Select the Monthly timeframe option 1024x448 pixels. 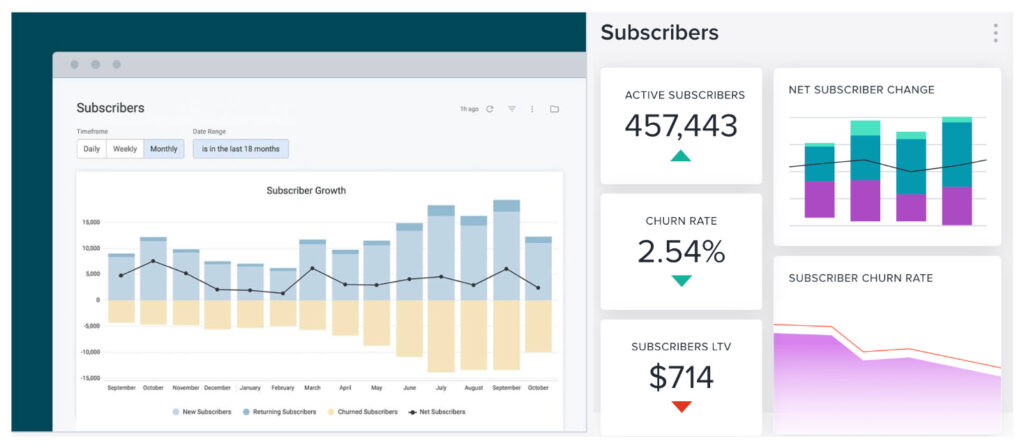tap(163, 149)
